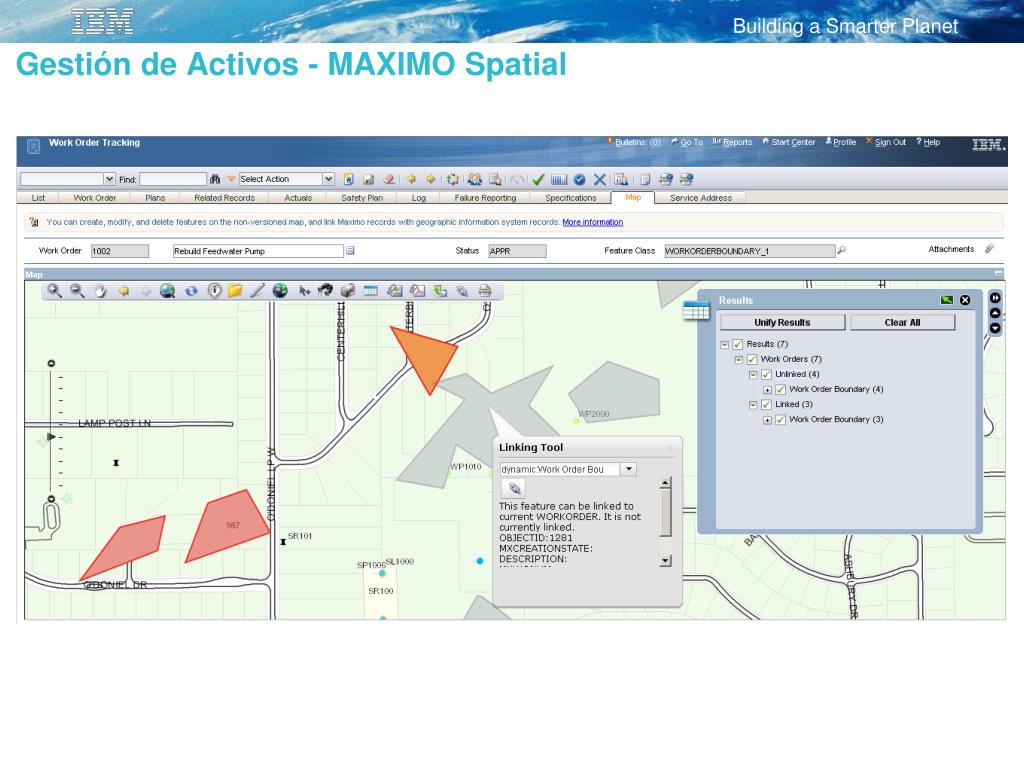
Task: Open the Select Action dropdown
Action: [x=328, y=179]
